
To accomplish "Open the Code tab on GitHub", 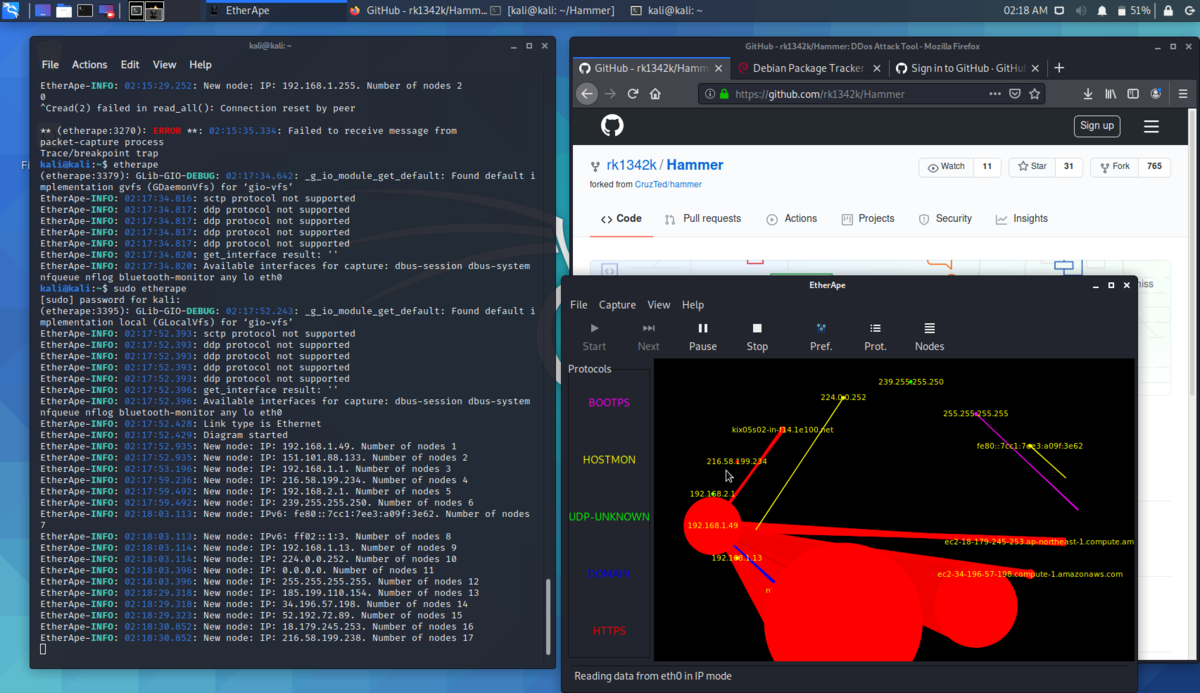I will (x=621, y=218).
